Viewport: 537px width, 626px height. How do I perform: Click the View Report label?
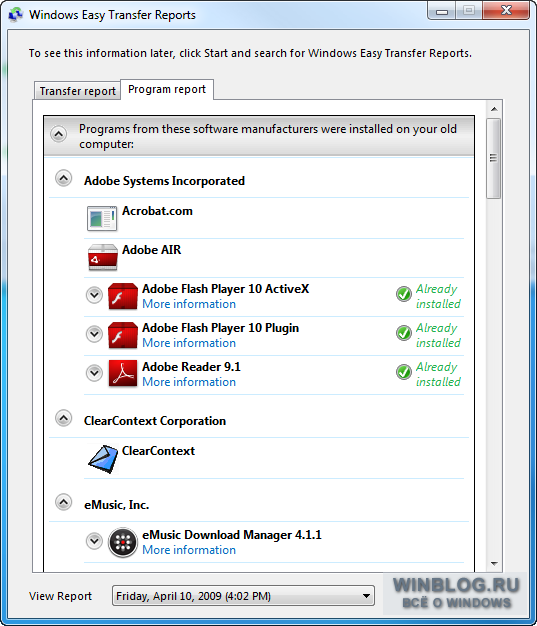pos(60,596)
